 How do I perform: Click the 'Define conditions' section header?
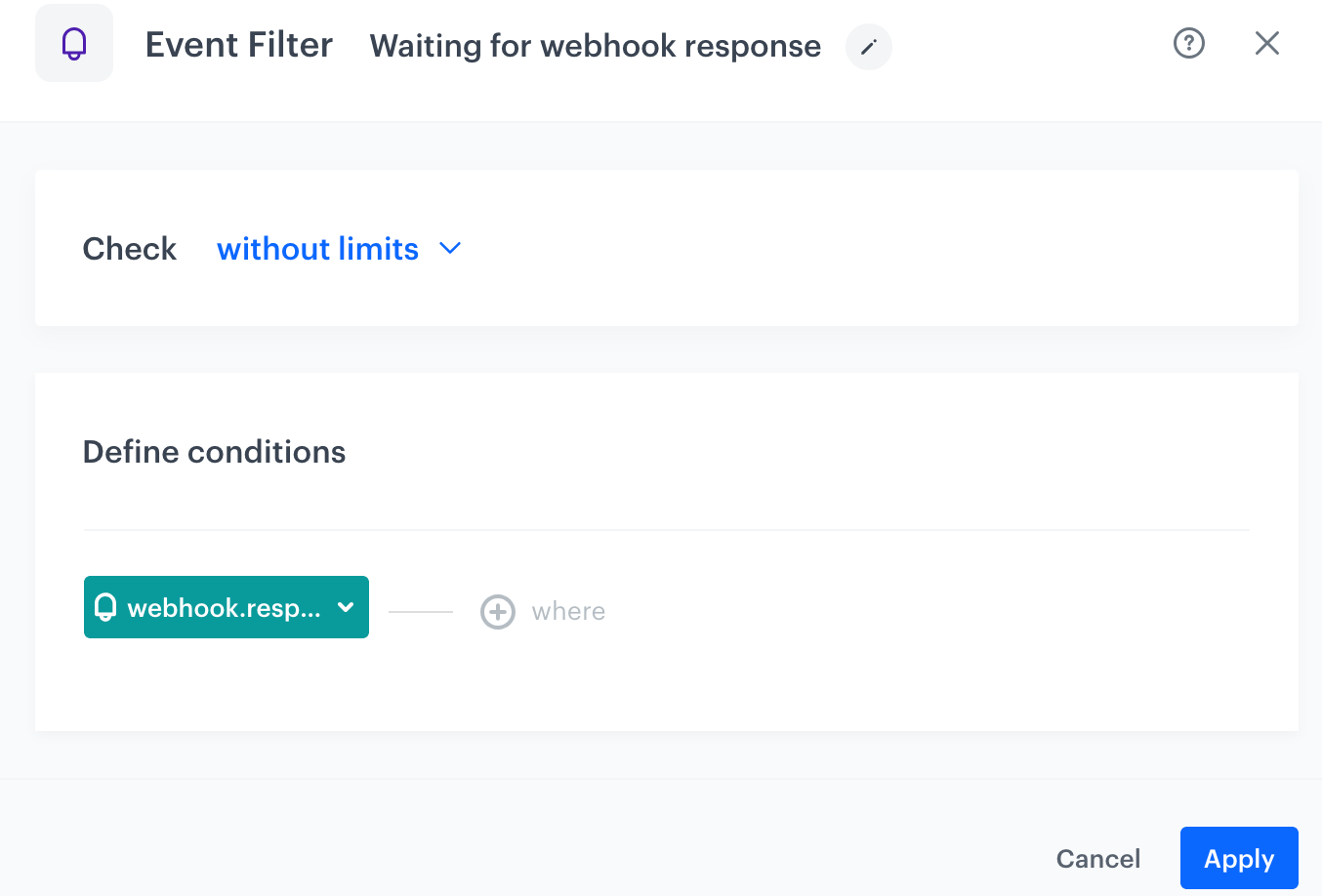tap(214, 451)
